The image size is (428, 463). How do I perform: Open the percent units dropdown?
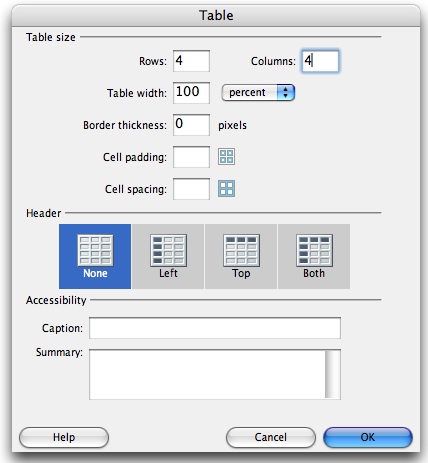click(x=258, y=92)
